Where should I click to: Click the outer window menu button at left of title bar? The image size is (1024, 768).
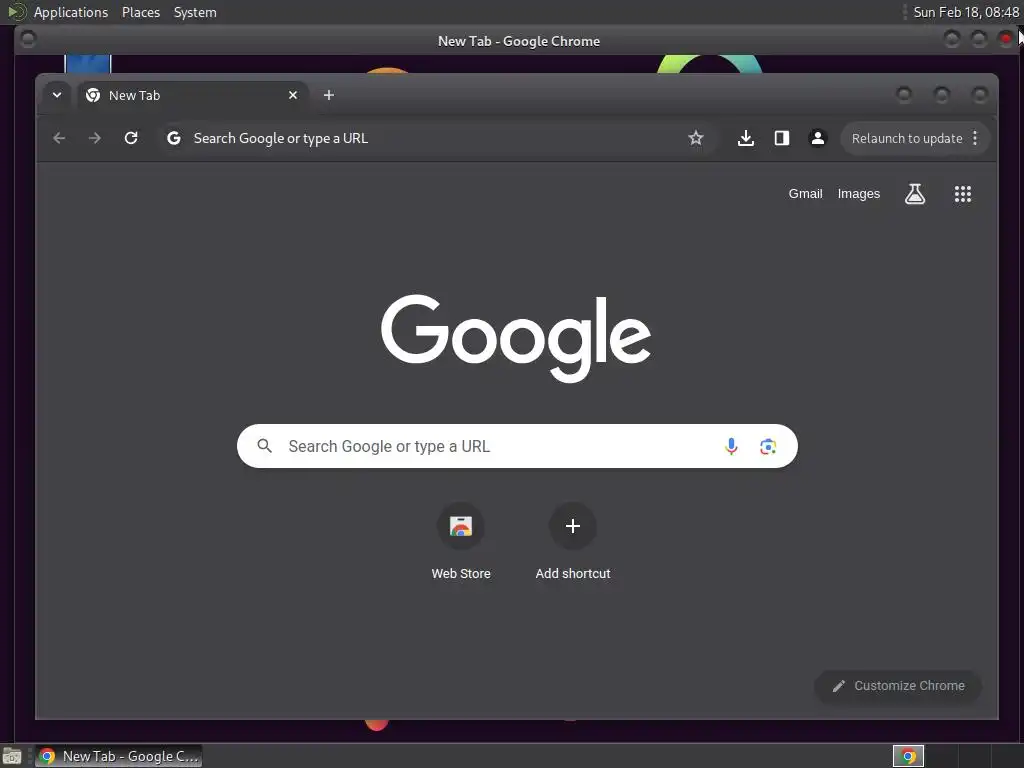click(28, 39)
